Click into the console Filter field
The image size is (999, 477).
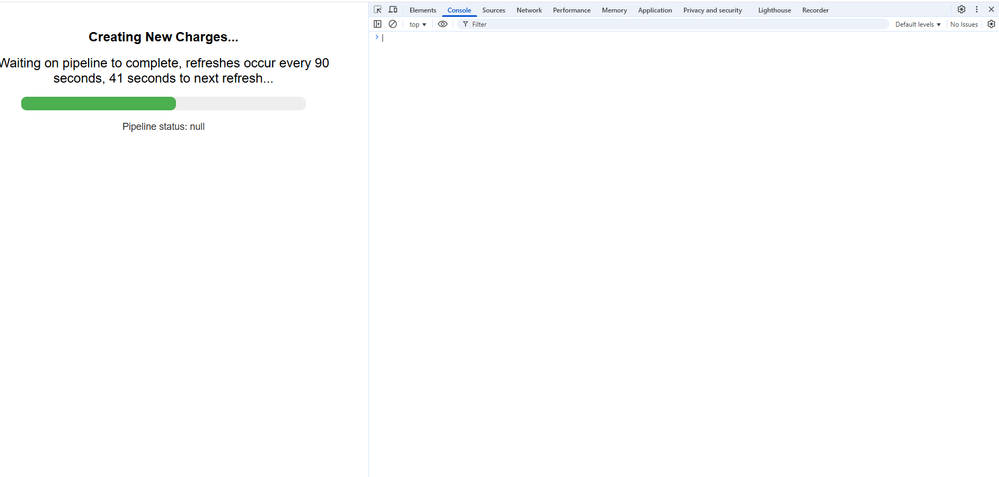click(x=670, y=24)
